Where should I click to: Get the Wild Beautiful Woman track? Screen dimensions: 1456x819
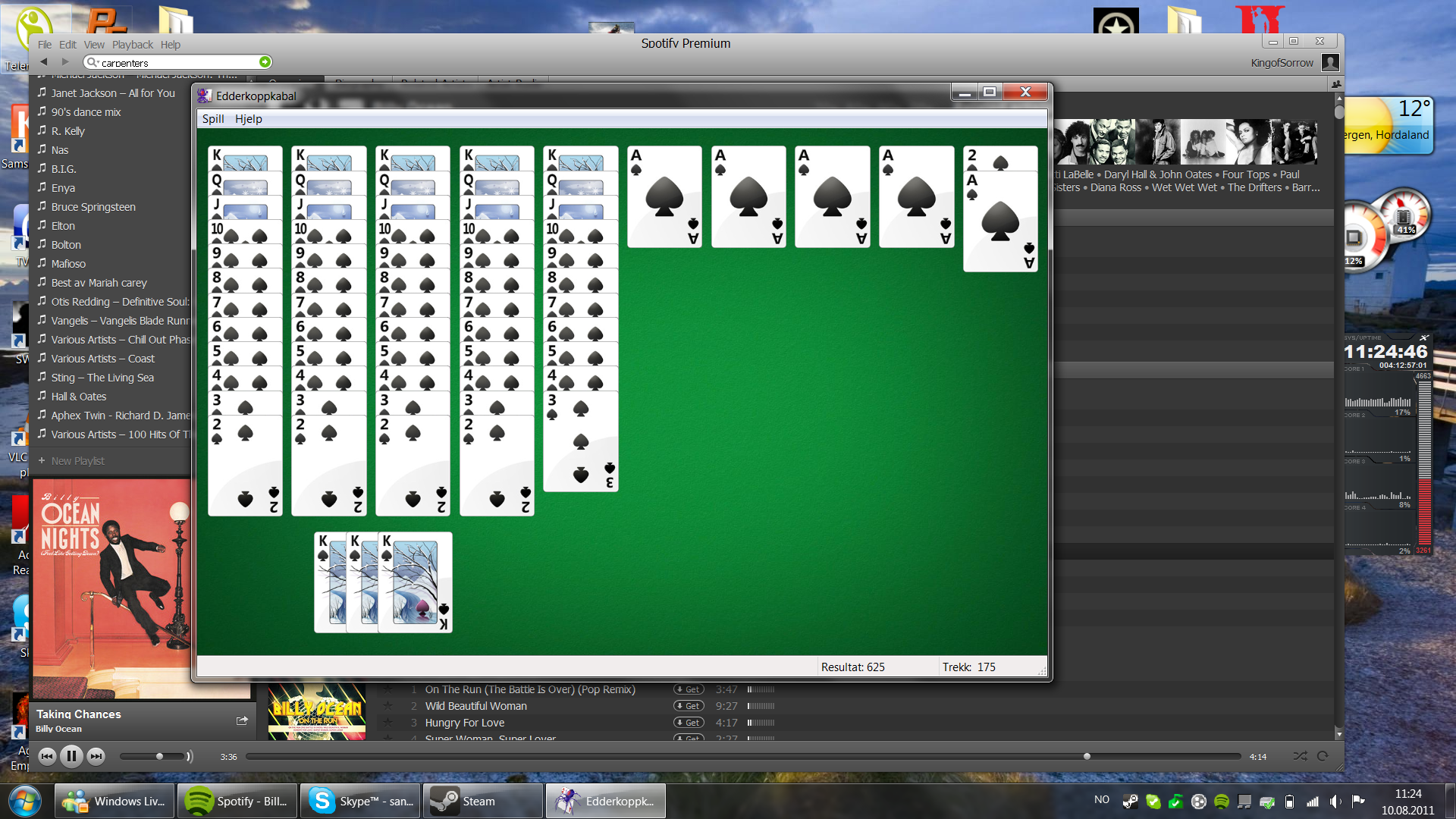[689, 706]
